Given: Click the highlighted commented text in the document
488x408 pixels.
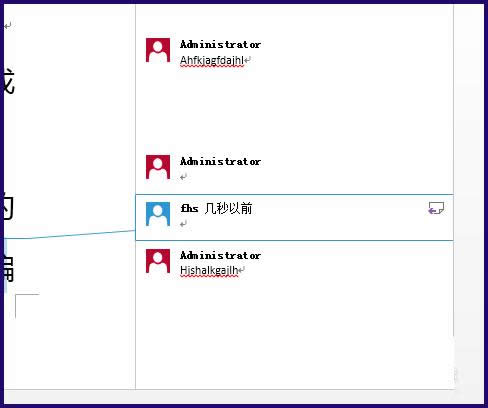Looking at the screenshot, I should click(x=6, y=265).
